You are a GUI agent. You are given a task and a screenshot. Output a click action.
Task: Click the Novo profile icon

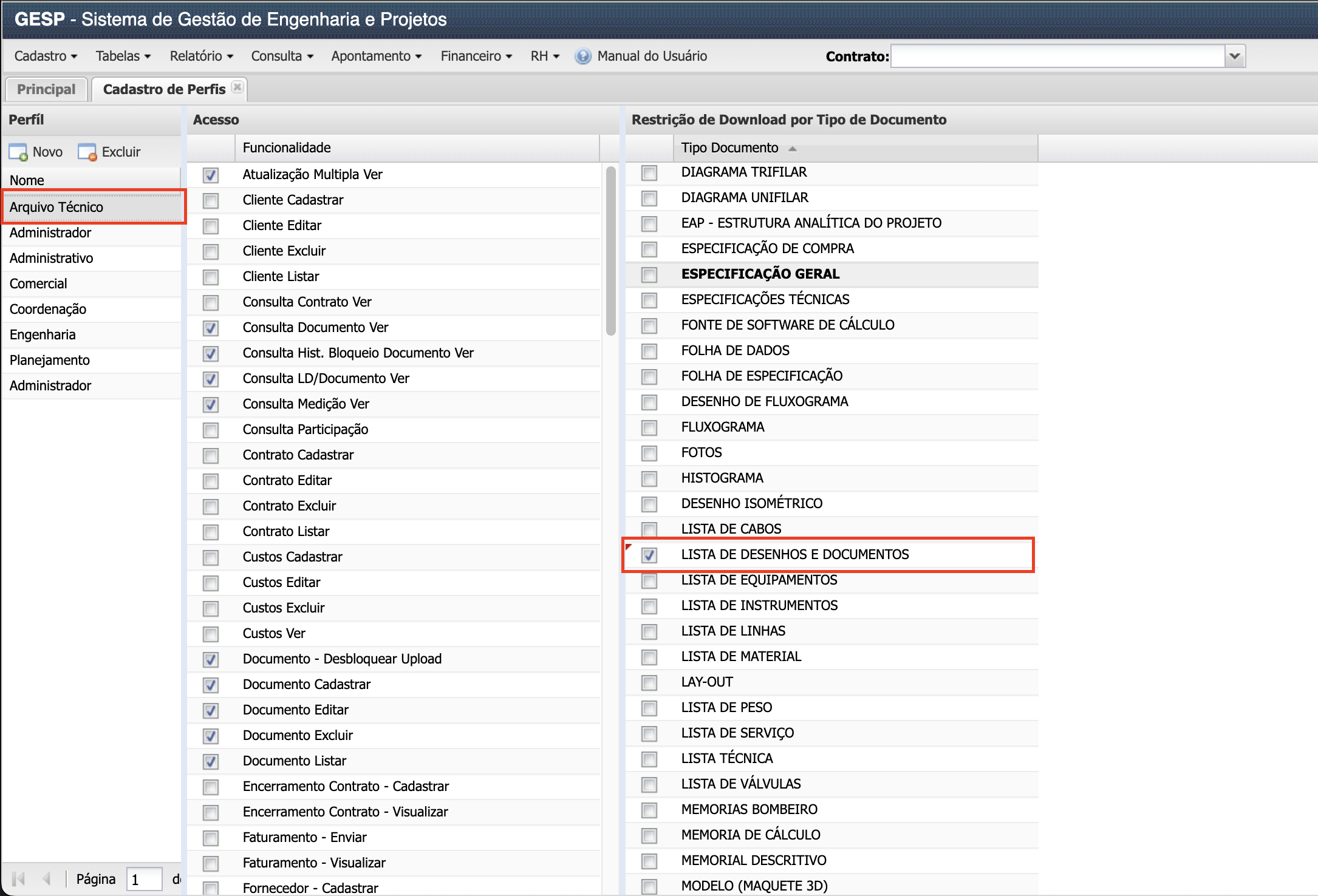point(18,152)
